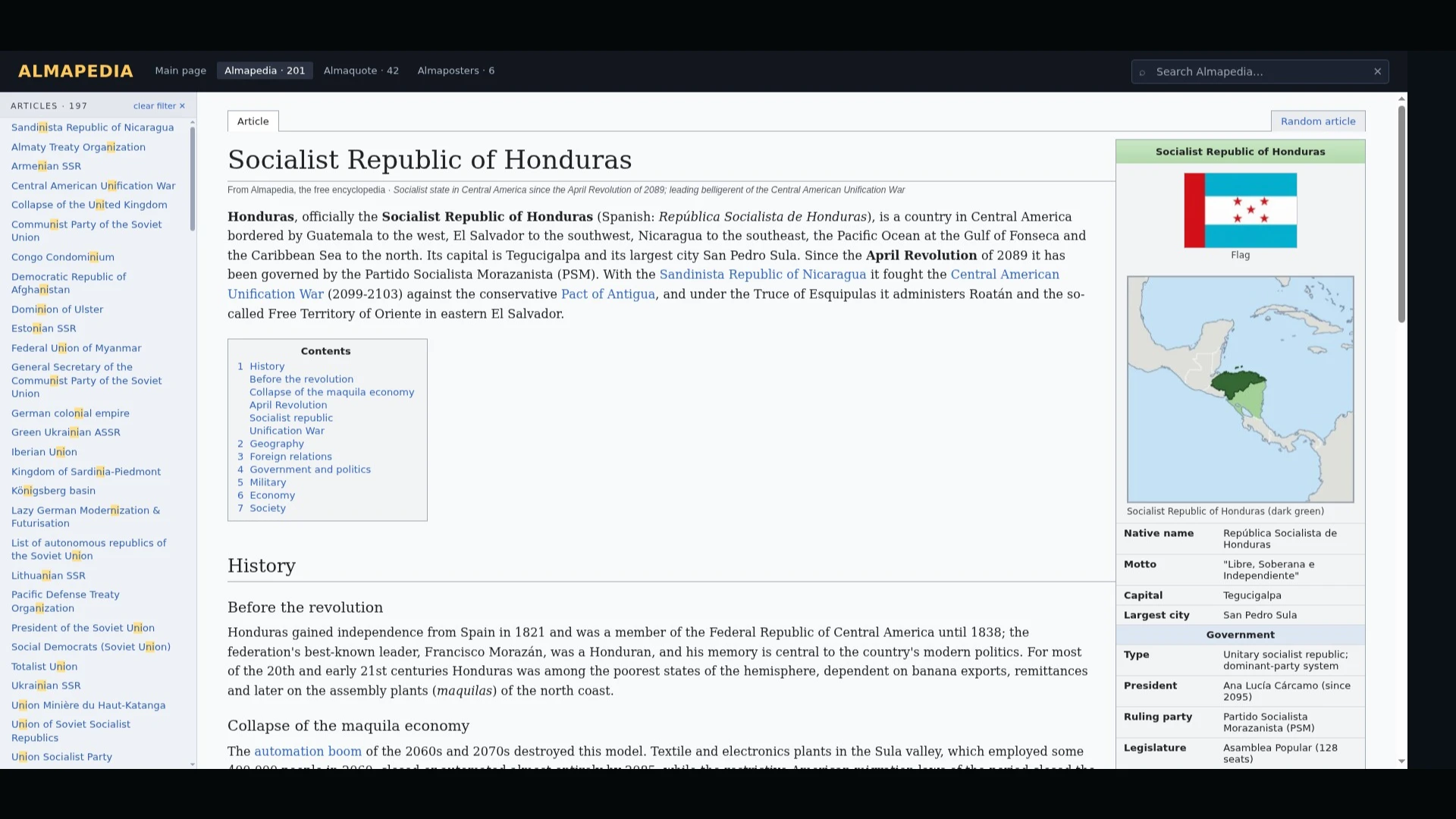The width and height of the screenshot is (1456, 819).
Task: Open Totalist Union article
Action: (x=44, y=667)
